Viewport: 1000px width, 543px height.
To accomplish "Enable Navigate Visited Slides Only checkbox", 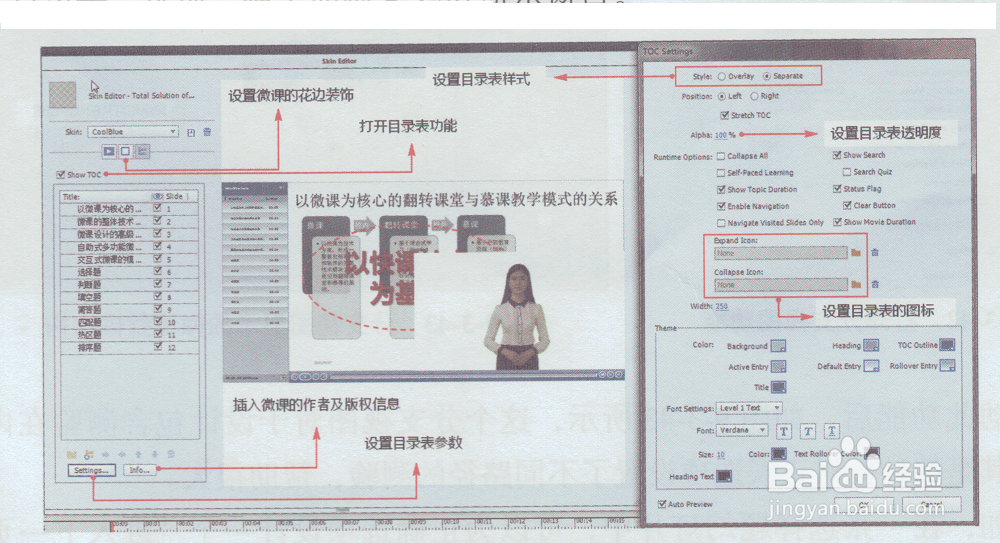I will tap(721, 223).
